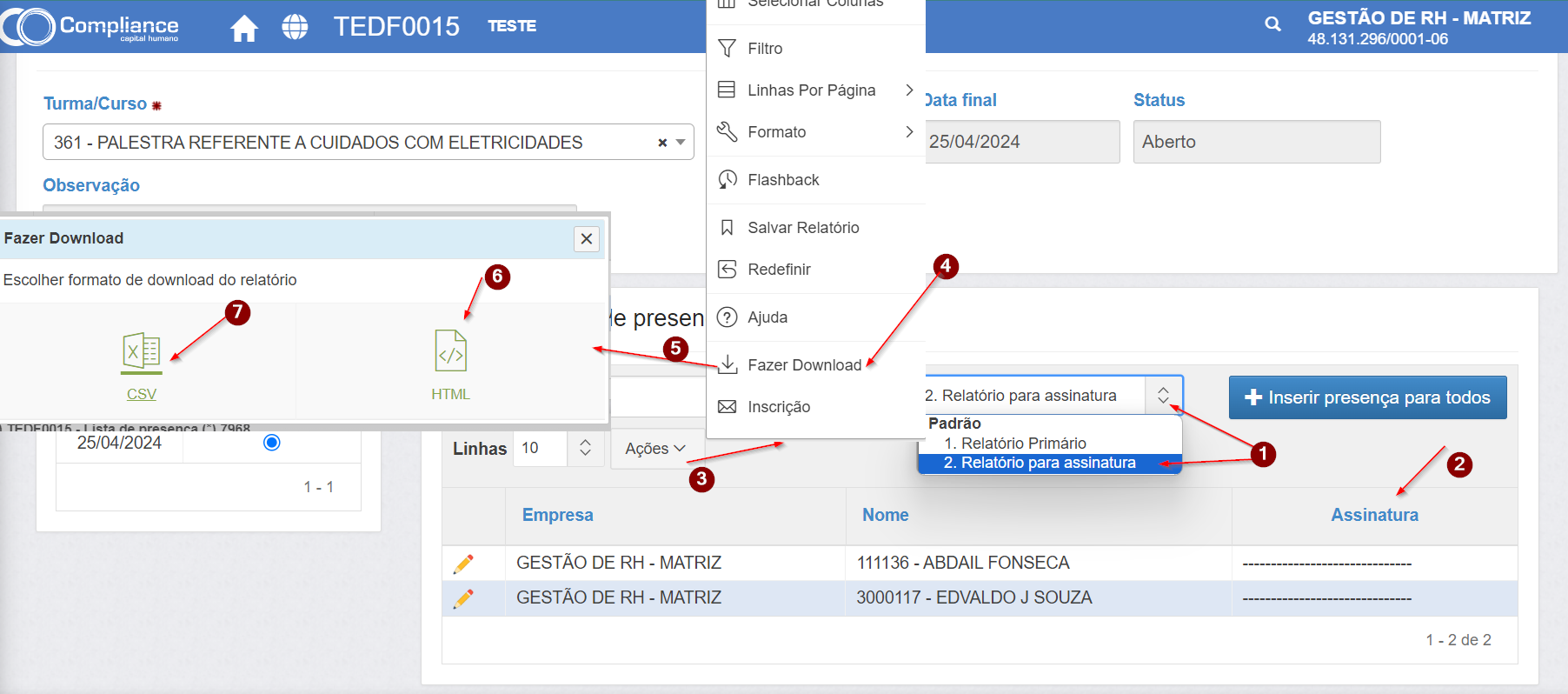This screenshot has width=1568, height=694.
Task: Choose Salvar Relatório menu item
Action: pos(815,228)
